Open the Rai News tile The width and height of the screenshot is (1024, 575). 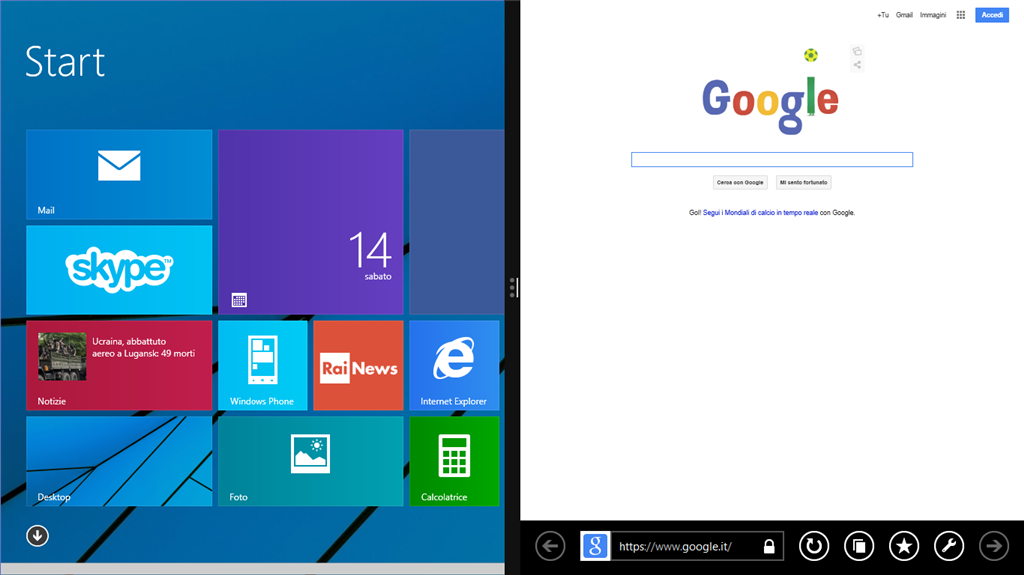pyautogui.click(x=358, y=365)
